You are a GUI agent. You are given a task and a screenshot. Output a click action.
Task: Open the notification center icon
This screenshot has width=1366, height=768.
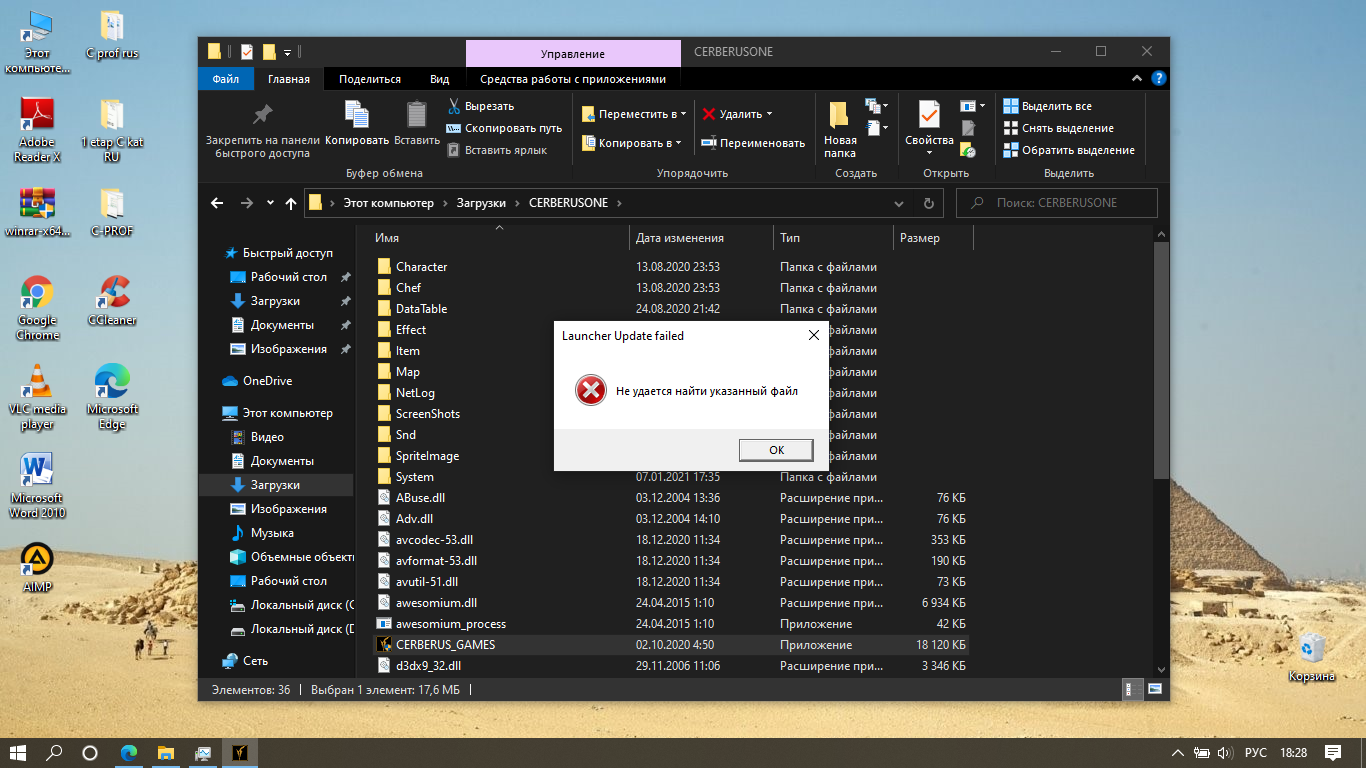[1332, 752]
